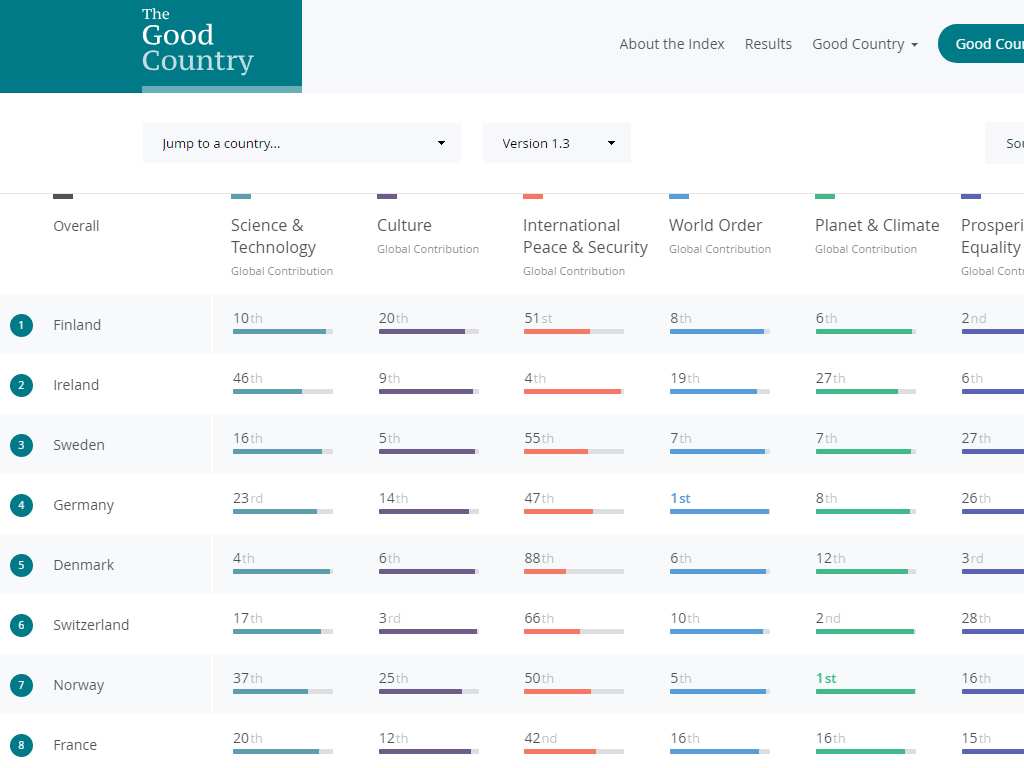Select the Germany country name

coord(84,505)
